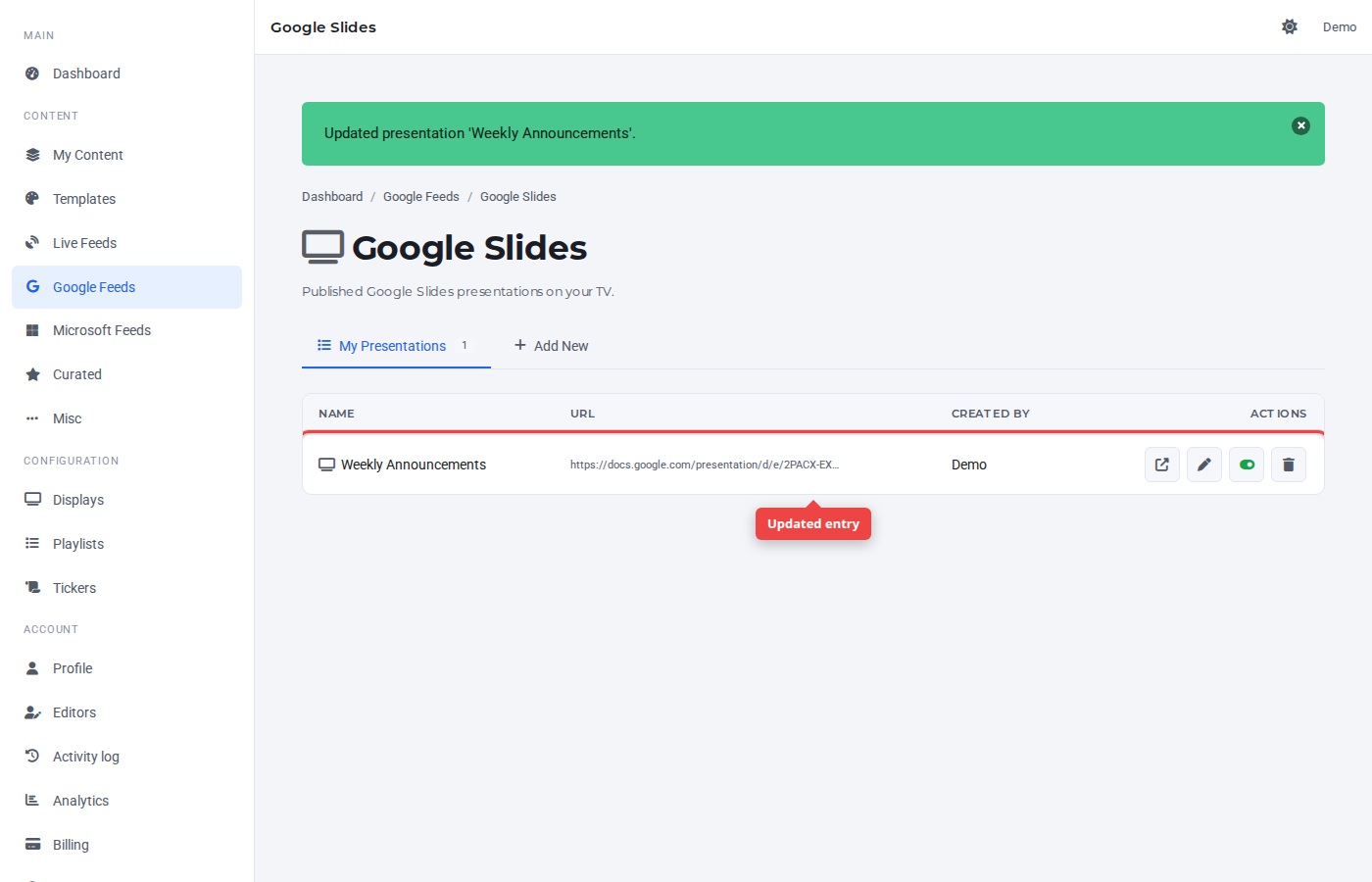
Task: Open the Demo account menu
Action: pos(1340,26)
